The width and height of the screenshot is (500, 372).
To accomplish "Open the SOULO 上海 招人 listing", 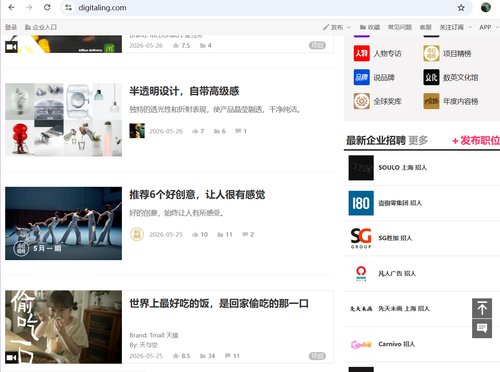I will point(403,167).
